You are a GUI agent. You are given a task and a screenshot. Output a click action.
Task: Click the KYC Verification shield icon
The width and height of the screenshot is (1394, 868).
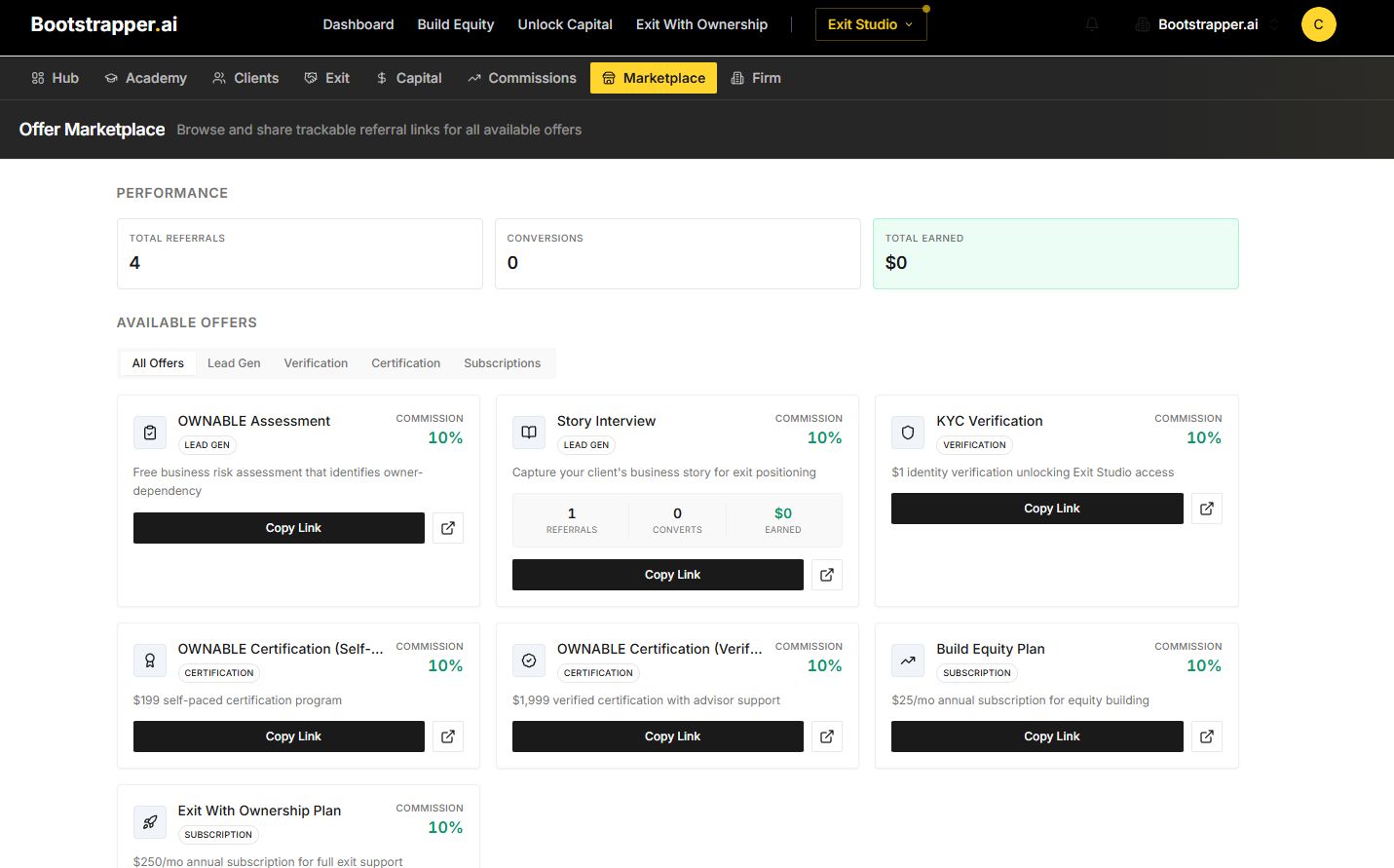coord(908,433)
